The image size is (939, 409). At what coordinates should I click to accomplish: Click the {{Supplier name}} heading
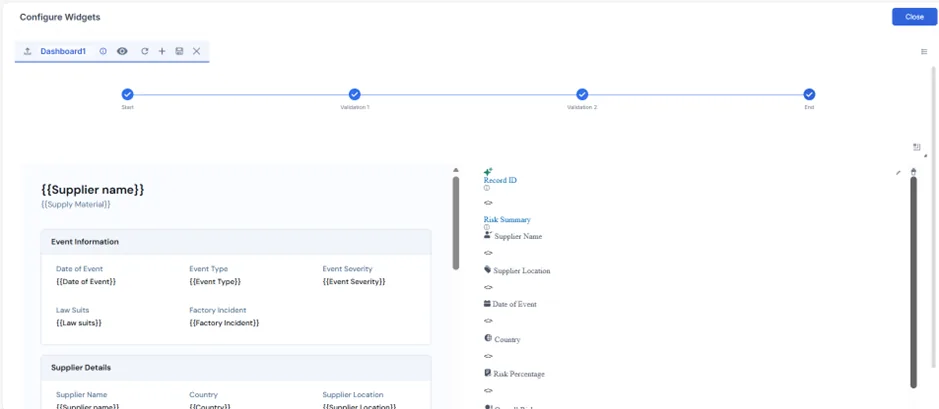click(x=93, y=190)
